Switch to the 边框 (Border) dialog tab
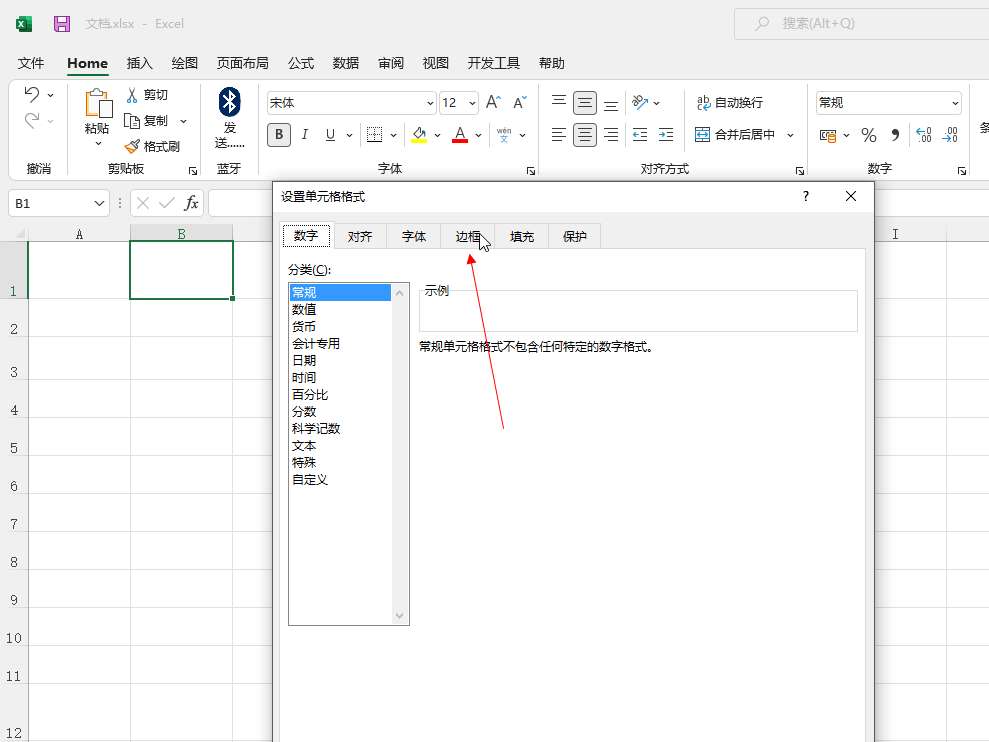Image resolution: width=989 pixels, height=742 pixels. point(467,237)
